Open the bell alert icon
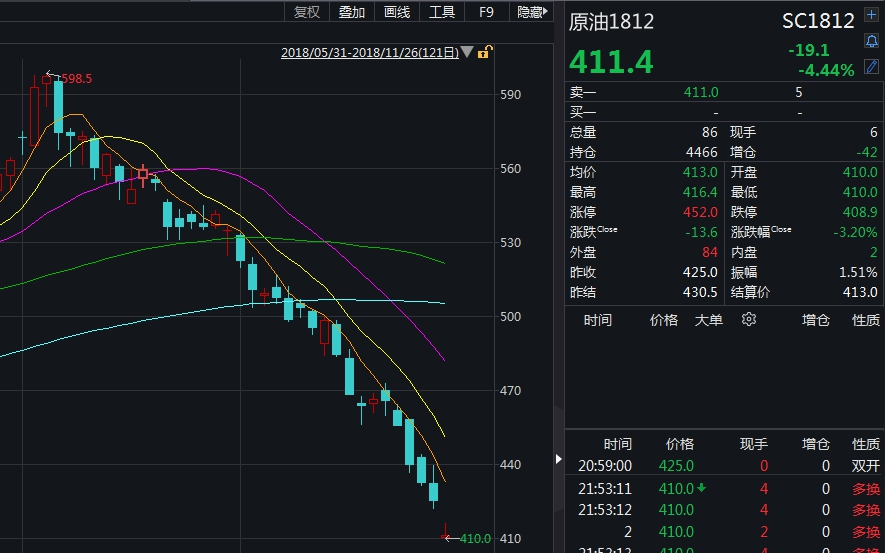The image size is (885, 553). tap(871, 41)
